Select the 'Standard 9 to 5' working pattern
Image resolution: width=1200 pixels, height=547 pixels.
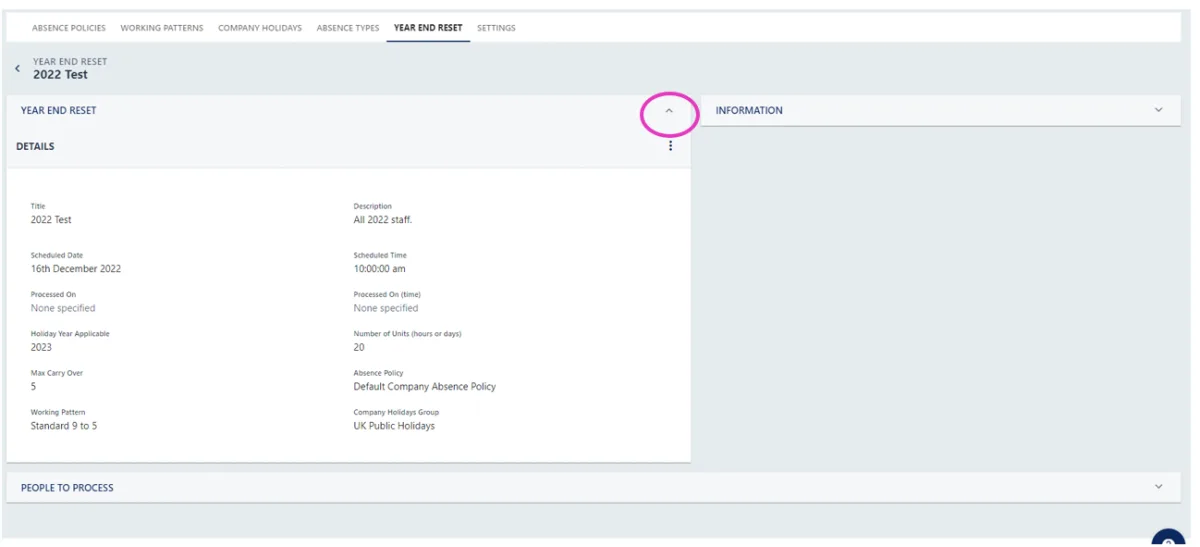coord(64,426)
